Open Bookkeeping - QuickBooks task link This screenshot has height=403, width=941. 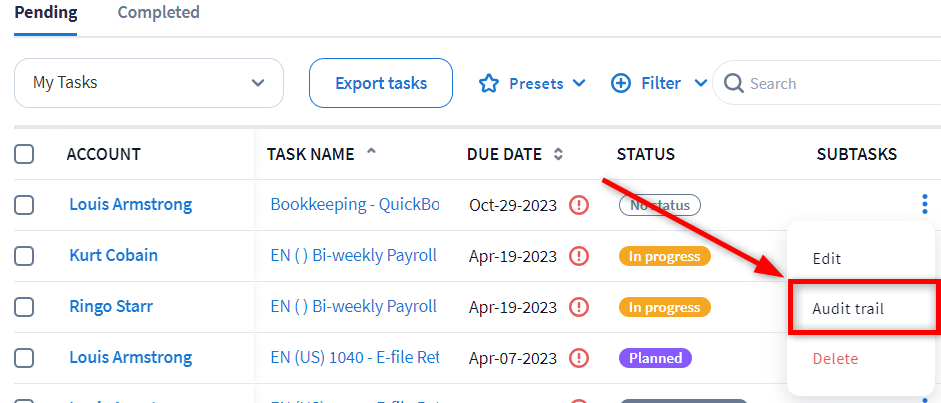click(x=355, y=205)
